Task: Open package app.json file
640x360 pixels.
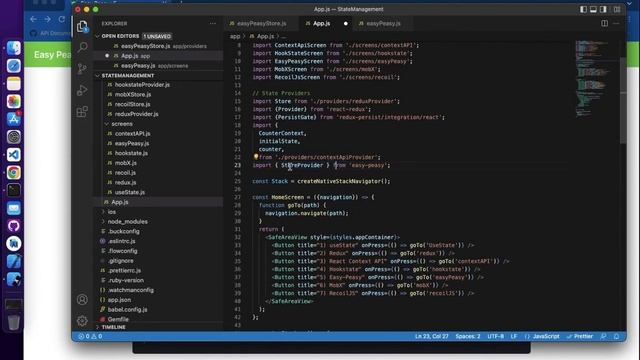Action: pyautogui.click(x=119, y=300)
